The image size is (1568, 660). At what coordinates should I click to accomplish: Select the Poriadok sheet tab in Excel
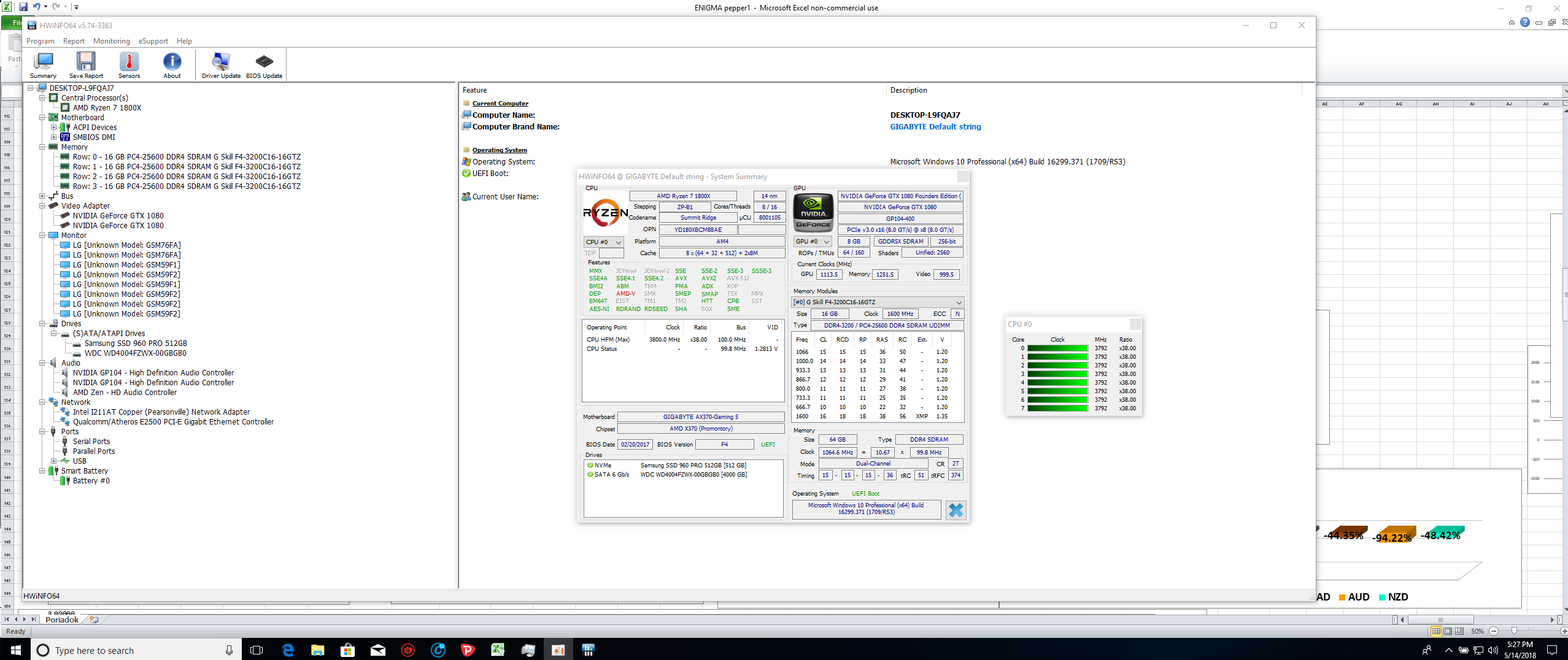click(x=62, y=620)
